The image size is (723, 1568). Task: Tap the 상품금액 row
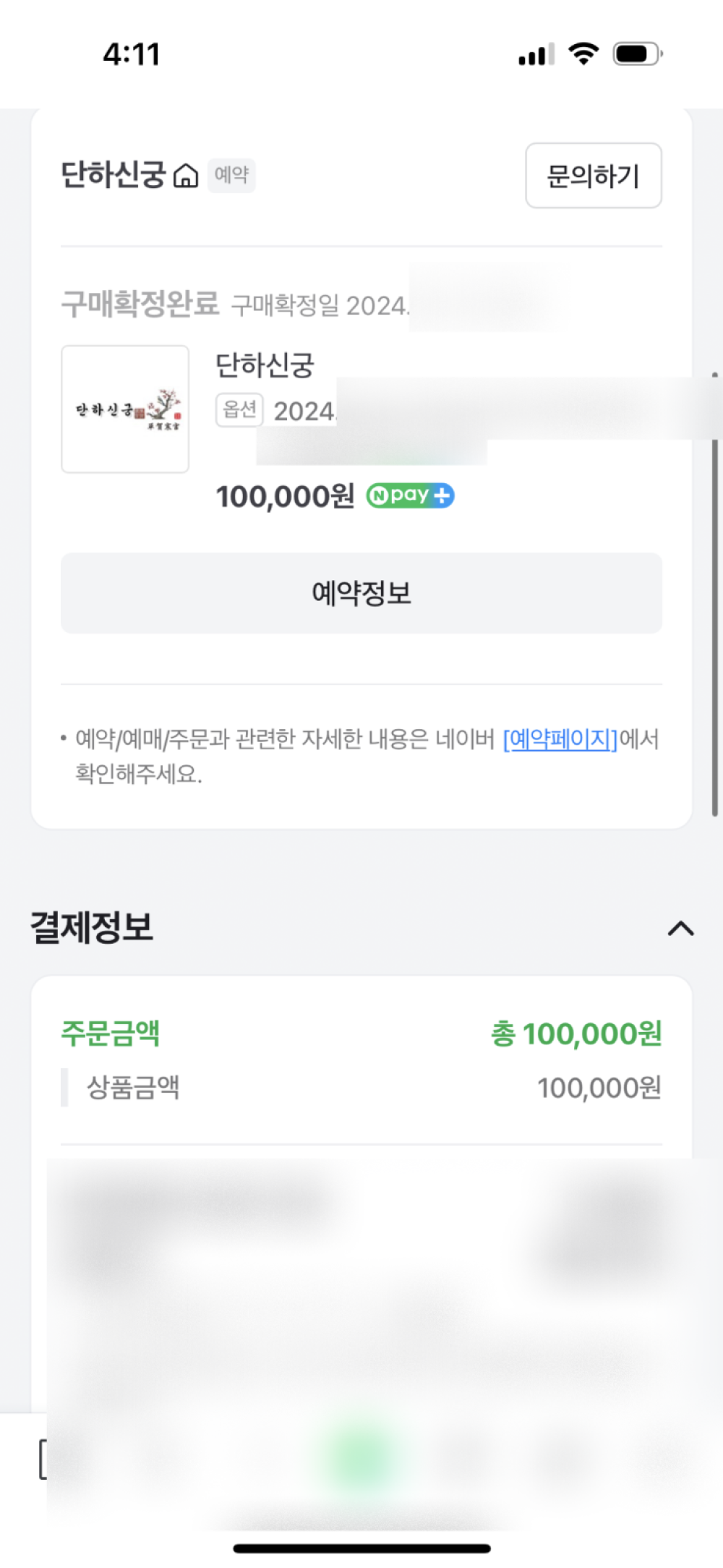click(x=361, y=1087)
